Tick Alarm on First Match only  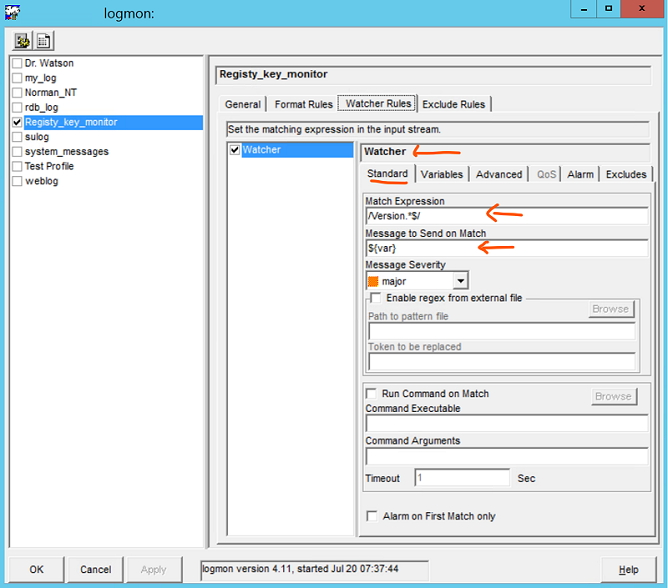click(373, 516)
